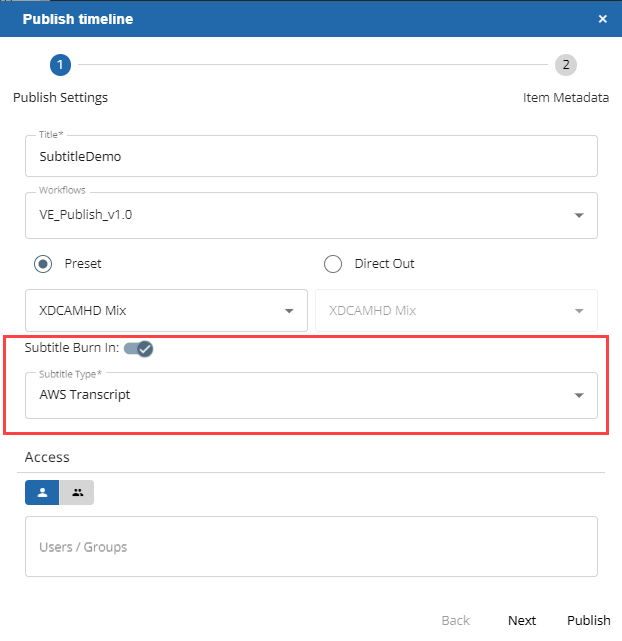This screenshot has height=641, width=622.
Task: Select the Preset radio button
Action: [x=43, y=264]
